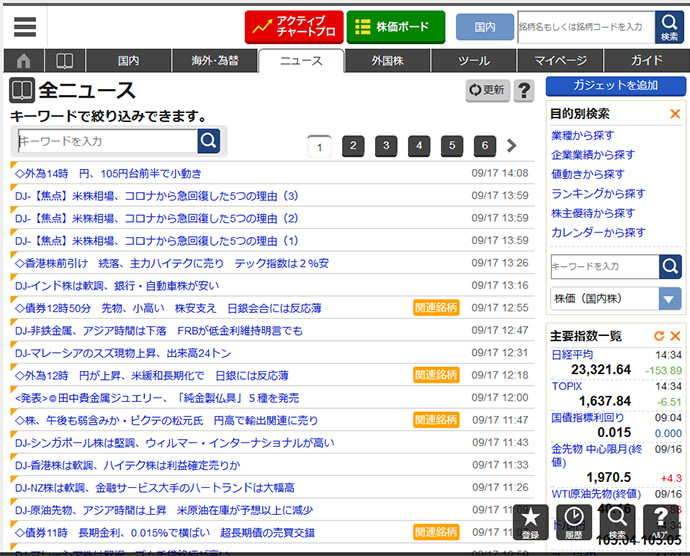Focus the stock name or code input
Viewport: 690px width, 556px height.
586,27
